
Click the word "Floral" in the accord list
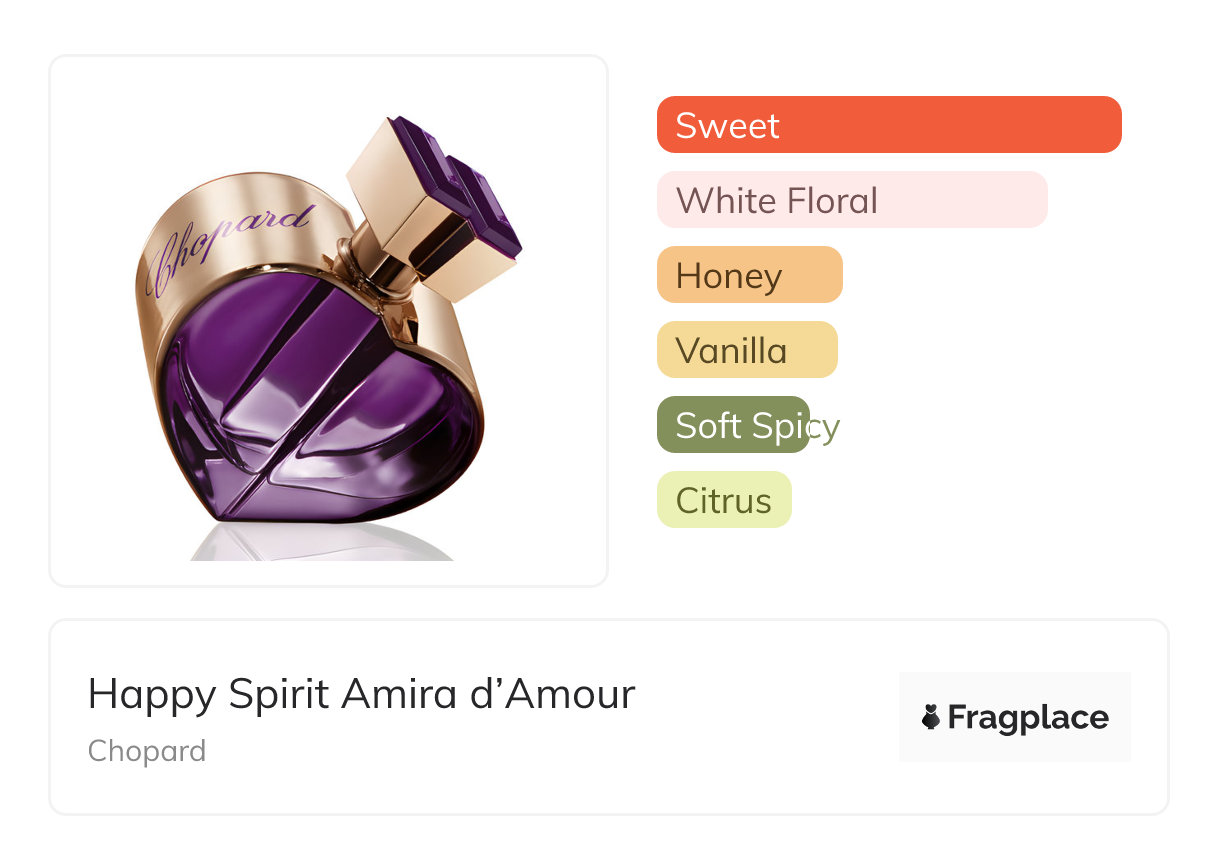pos(832,200)
